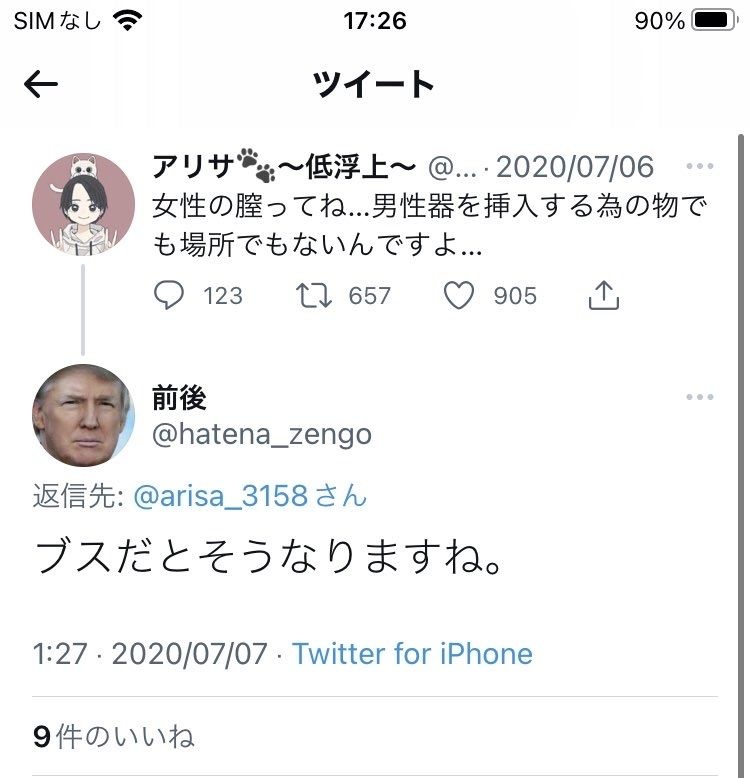The image size is (750, 778).
Task: Tap the 1:27 · 2020/07/07 timestamp
Action: 150,654
